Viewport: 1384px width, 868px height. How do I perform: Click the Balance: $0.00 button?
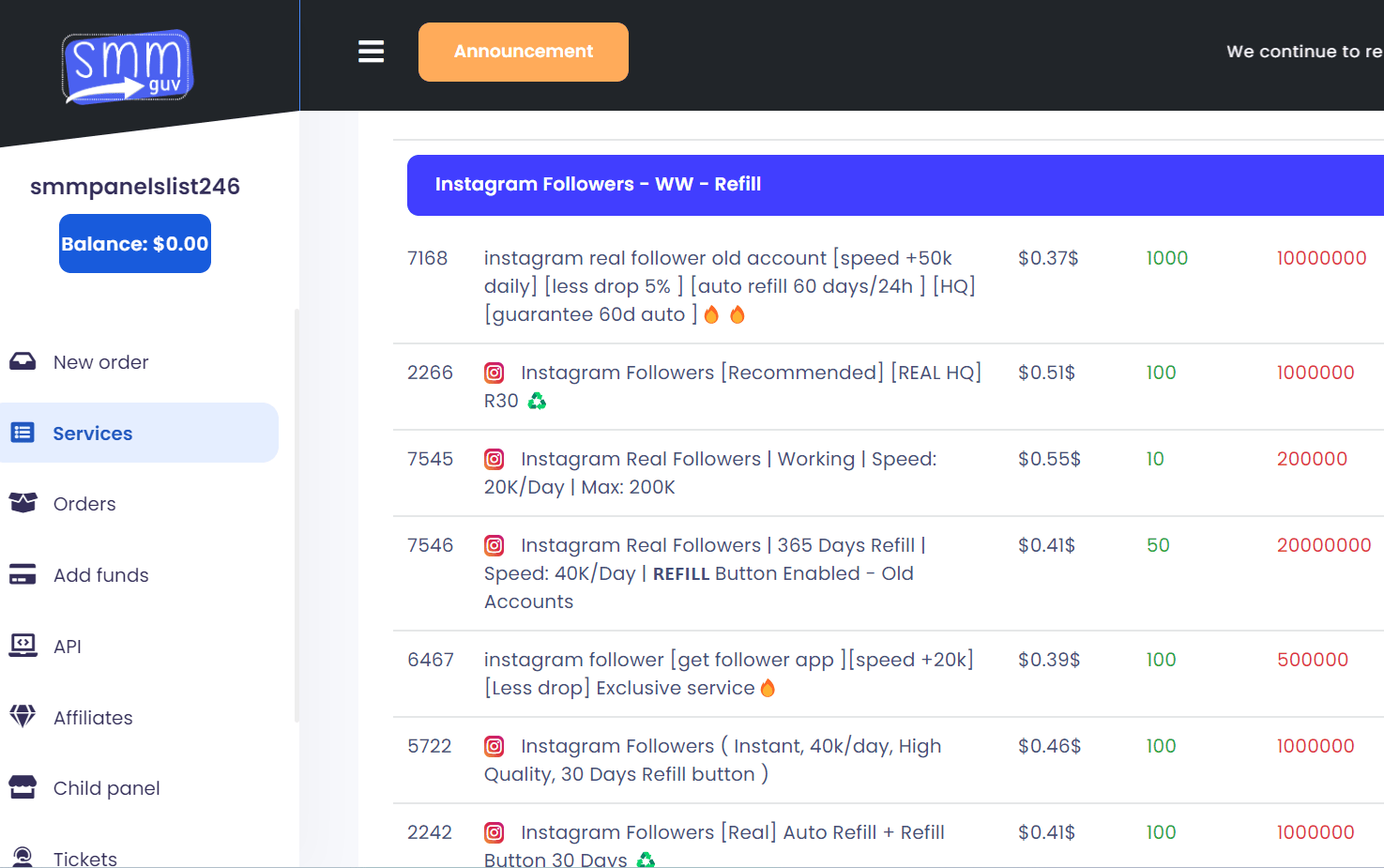click(135, 244)
